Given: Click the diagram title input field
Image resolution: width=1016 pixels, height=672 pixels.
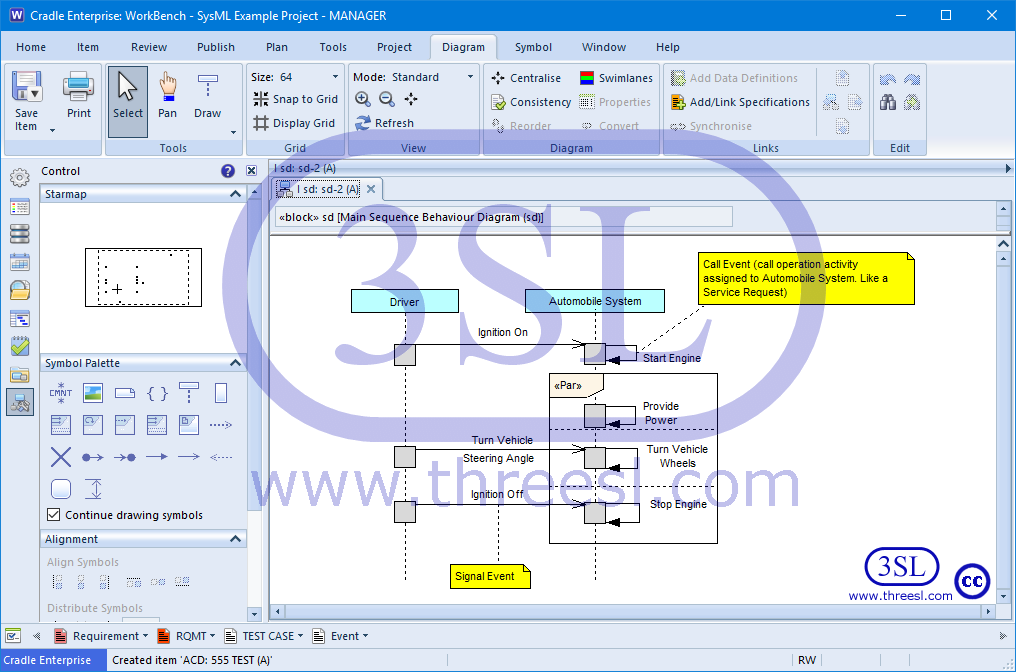Looking at the screenshot, I should click(504, 217).
